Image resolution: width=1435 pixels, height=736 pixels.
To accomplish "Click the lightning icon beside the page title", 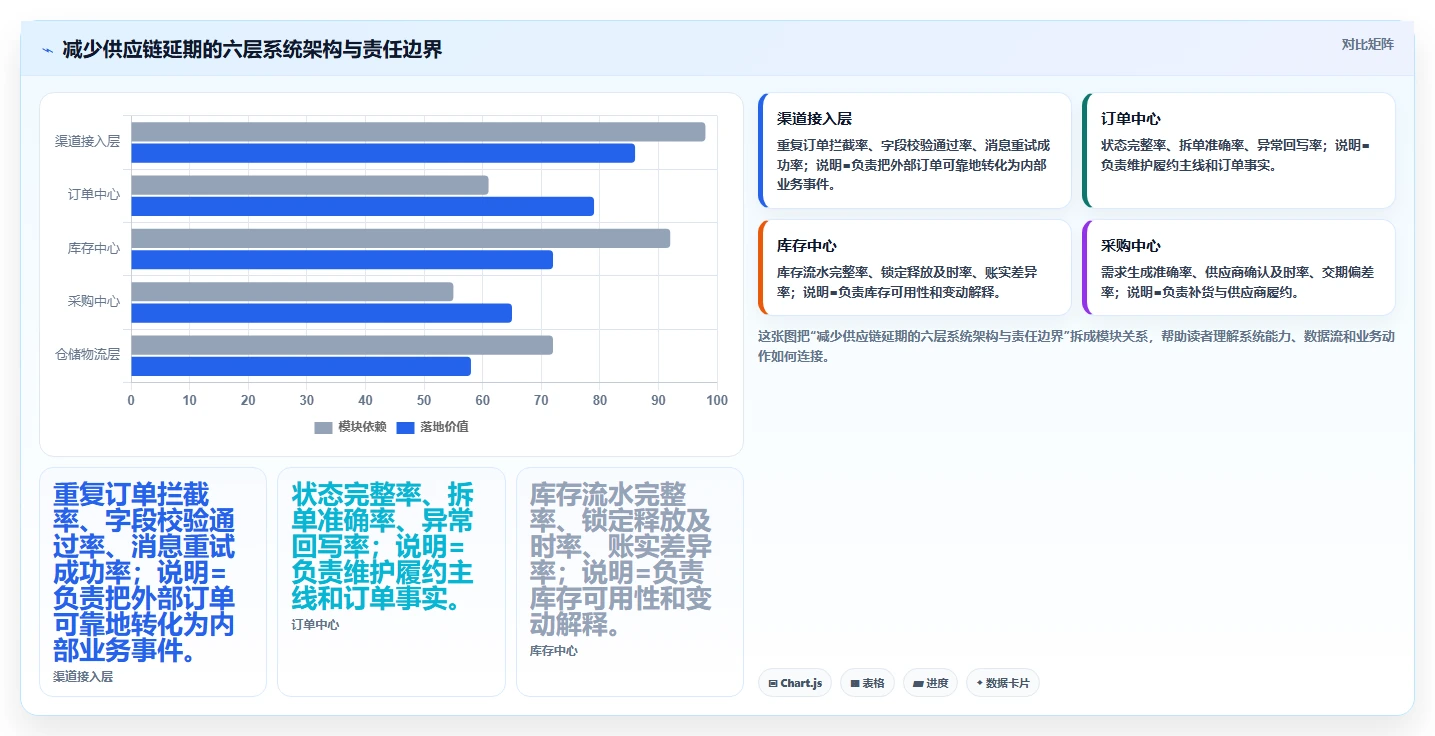I will tap(48, 50).
